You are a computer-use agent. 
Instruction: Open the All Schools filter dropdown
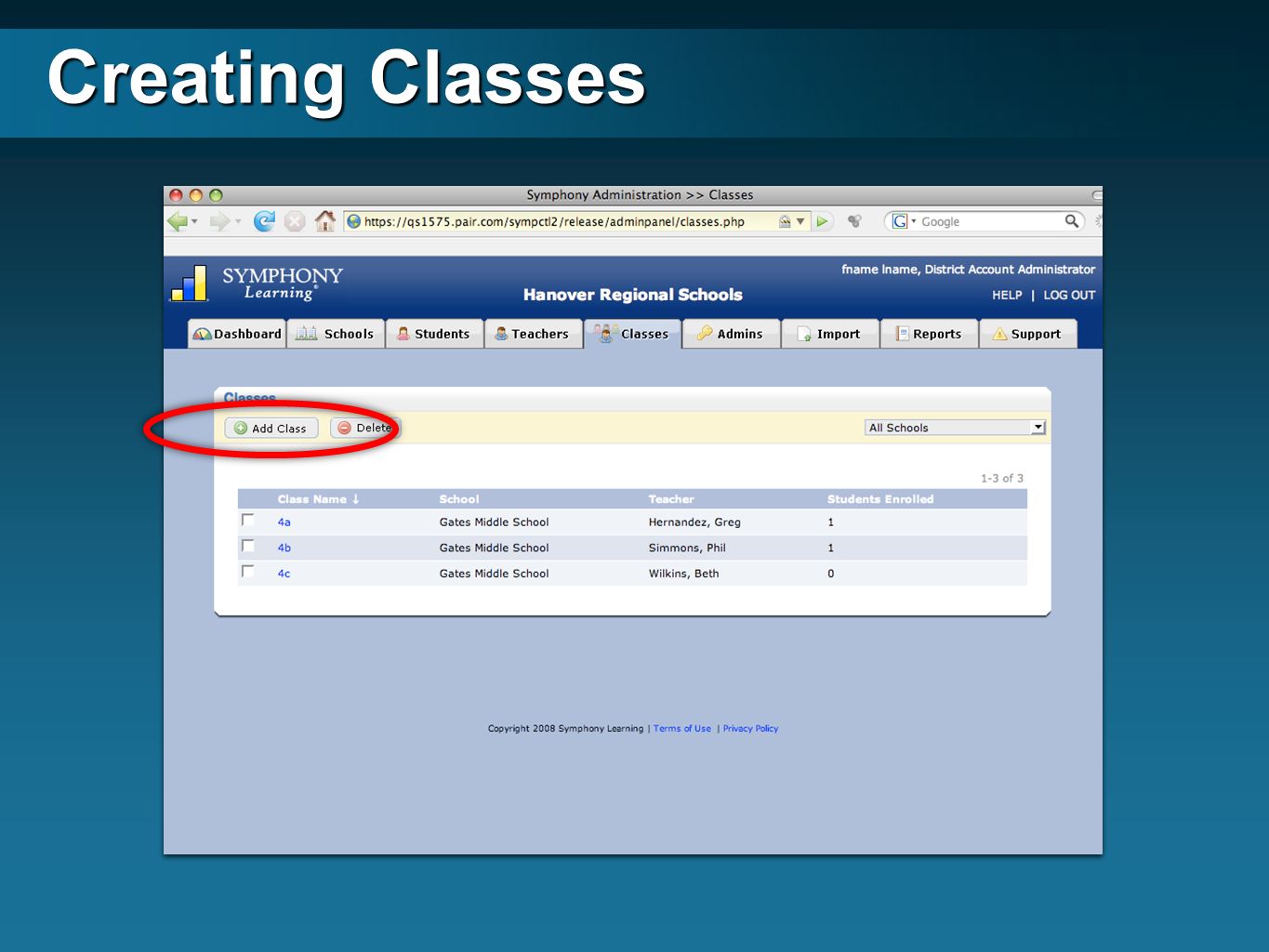tap(955, 428)
